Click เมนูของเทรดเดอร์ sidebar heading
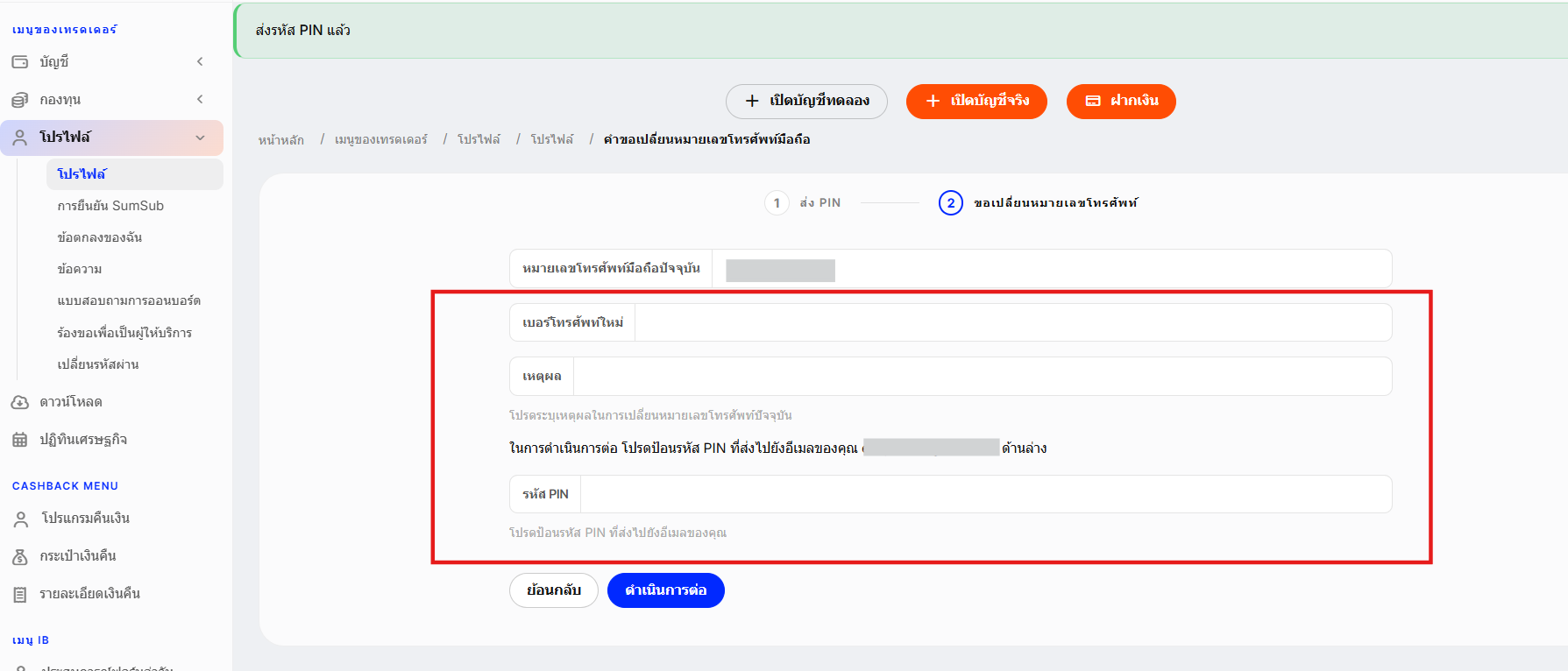The image size is (1568, 671). coord(65,30)
